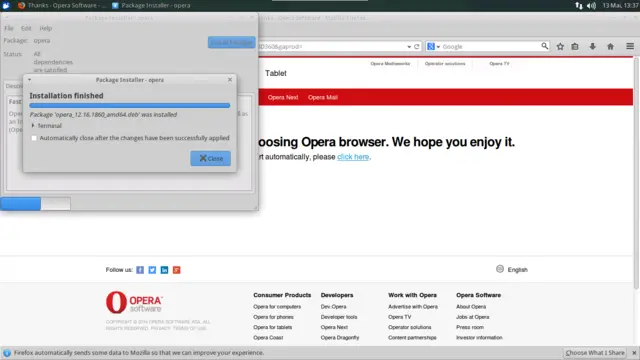
Task: Open Opera Mail in red bar
Action: (322, 97)
